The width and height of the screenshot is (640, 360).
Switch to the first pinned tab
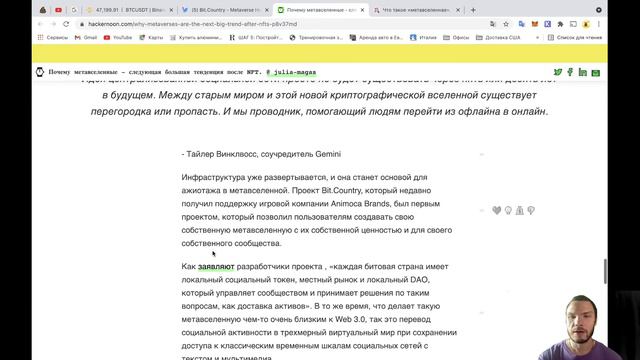[43, 10]
